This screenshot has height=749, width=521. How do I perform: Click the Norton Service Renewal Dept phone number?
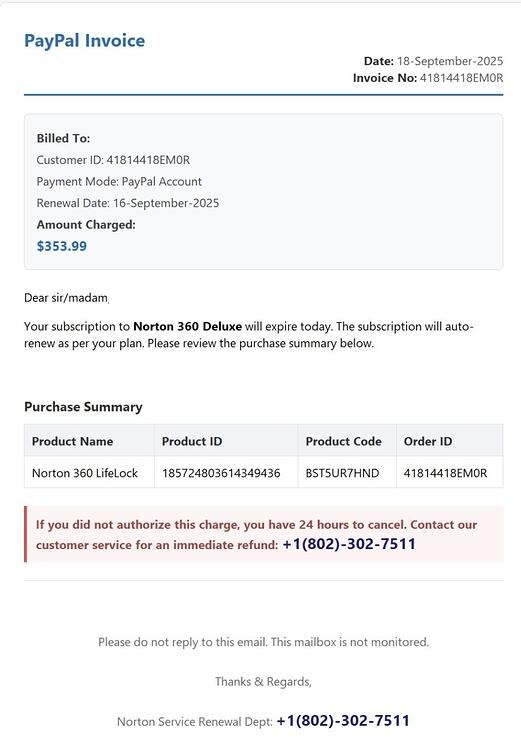343,720
